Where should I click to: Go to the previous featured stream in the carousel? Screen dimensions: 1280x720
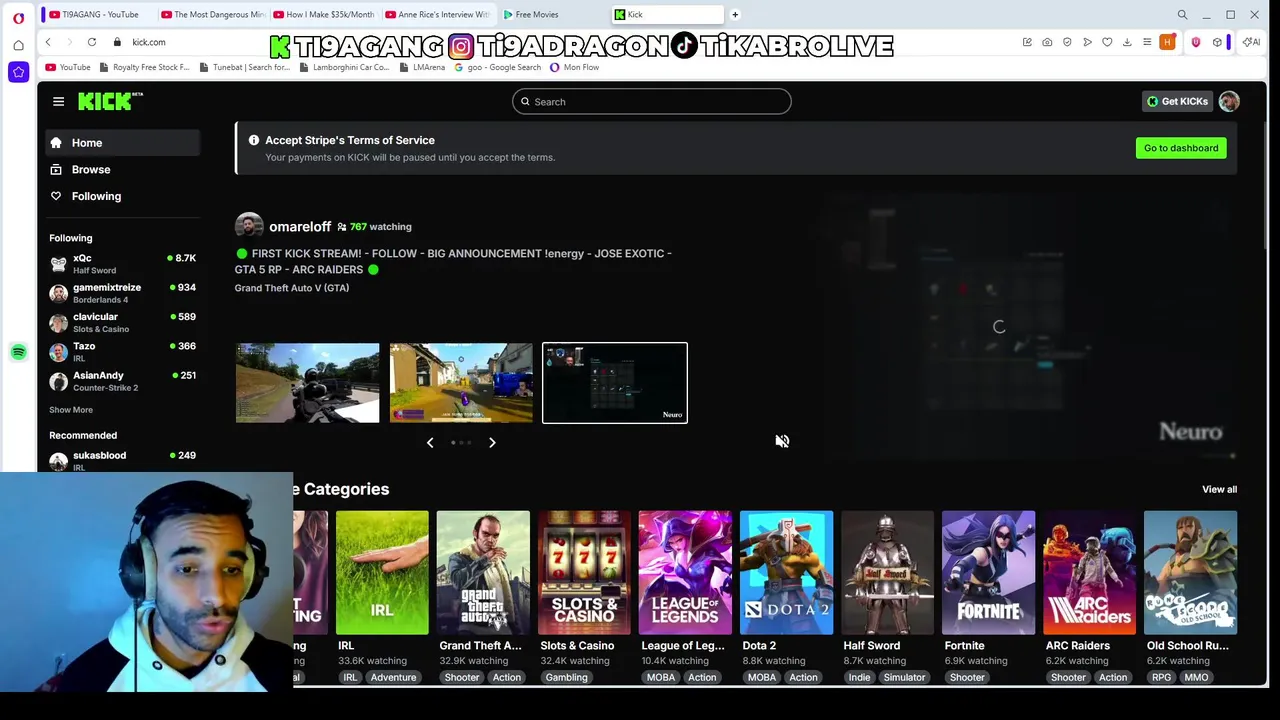click(x=430, y=442)
